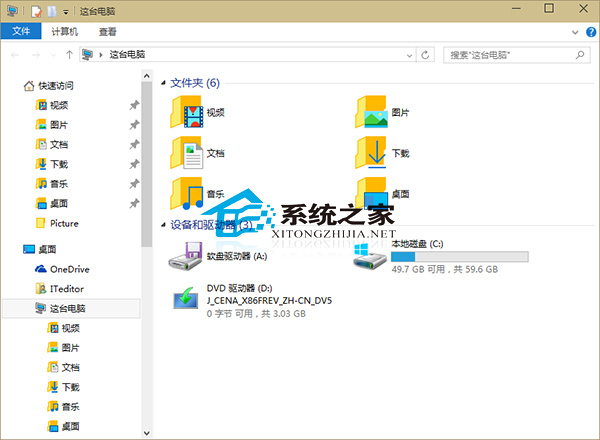Click the 文档 item under 快速访问
The image size is (600, 440).
(x=52, y=144)
